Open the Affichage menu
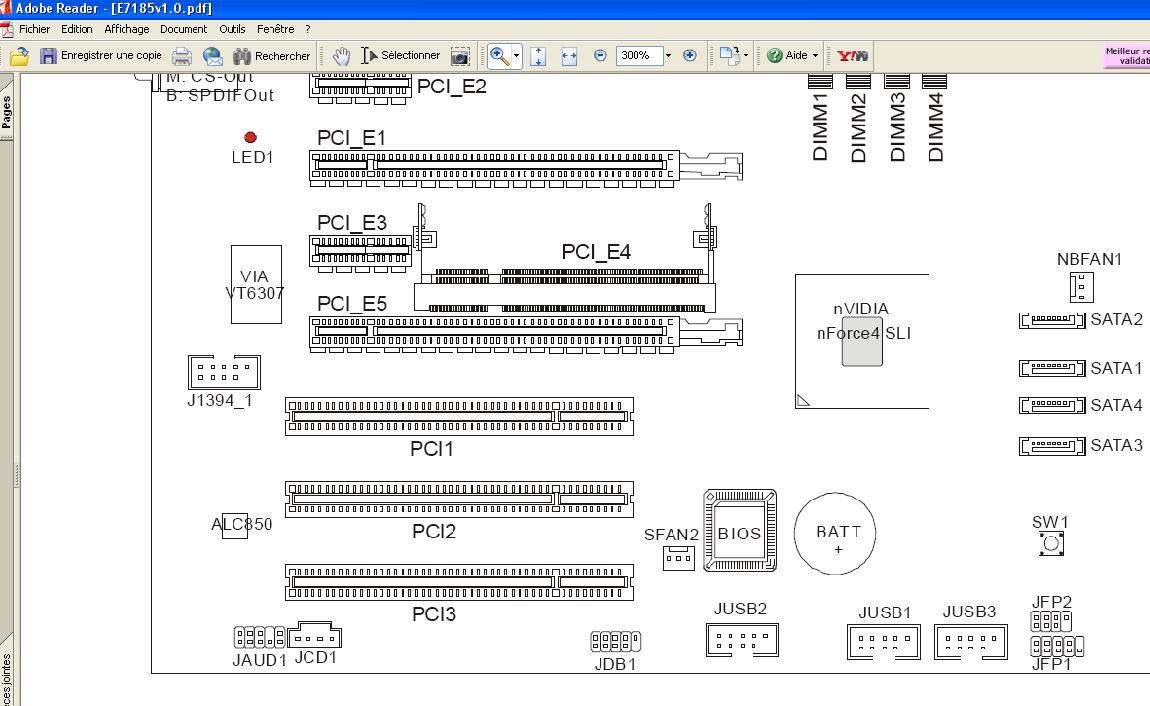The height and width of the screenshot is (706, 1150). [x=126, y=29]
